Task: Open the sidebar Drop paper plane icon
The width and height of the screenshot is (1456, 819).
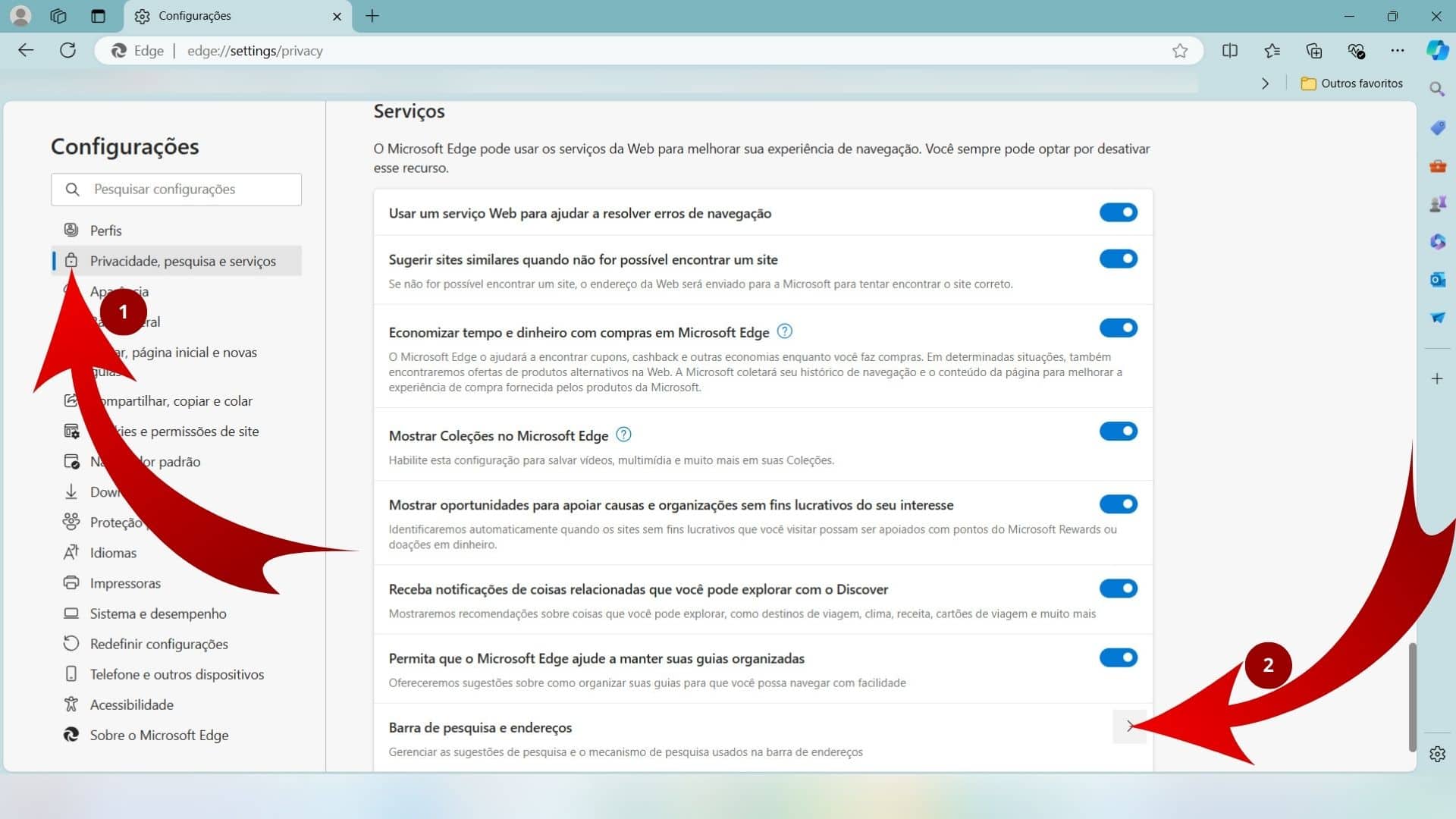Action: coord(1437,317)
